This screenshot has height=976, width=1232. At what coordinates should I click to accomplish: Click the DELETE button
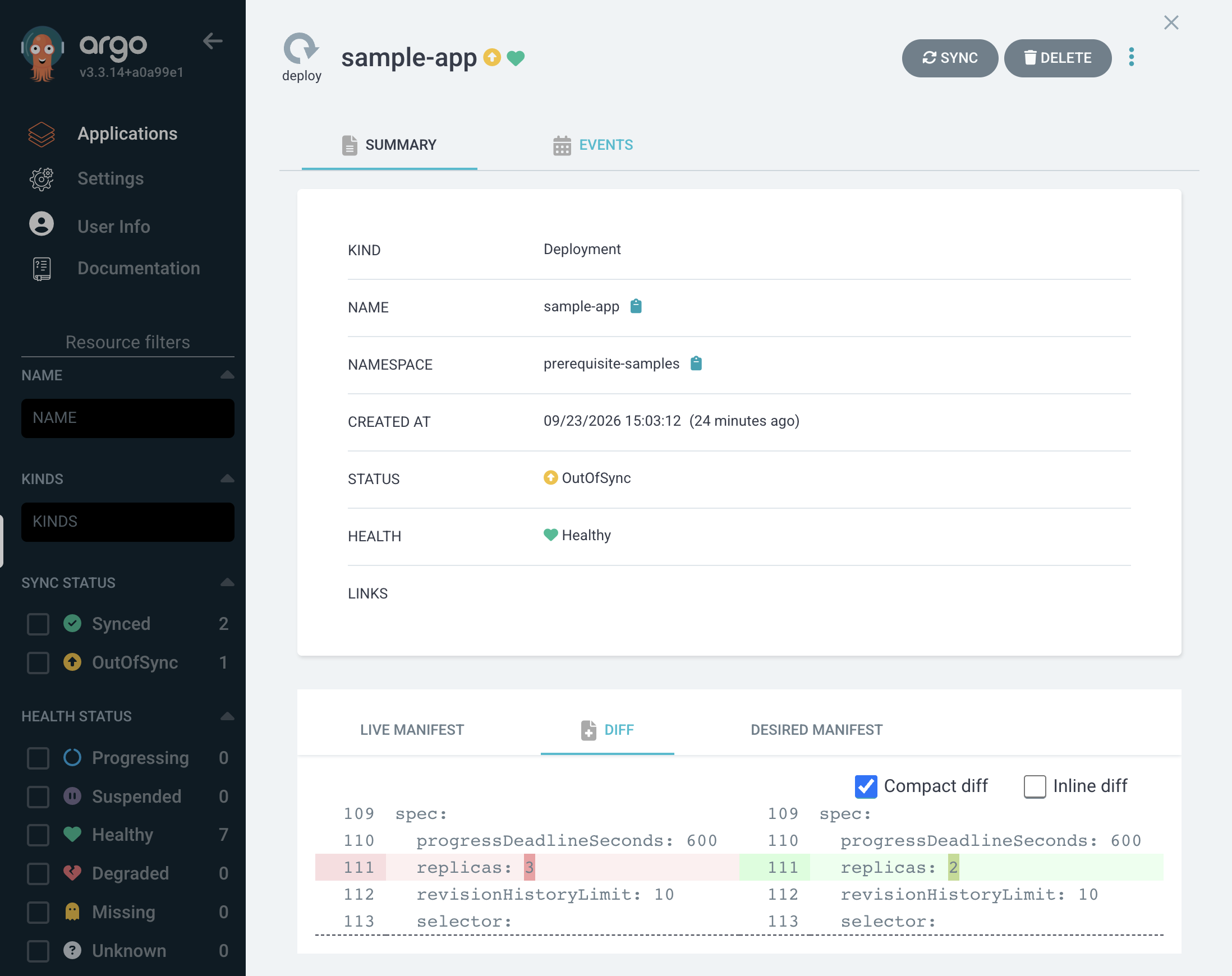1058,58
